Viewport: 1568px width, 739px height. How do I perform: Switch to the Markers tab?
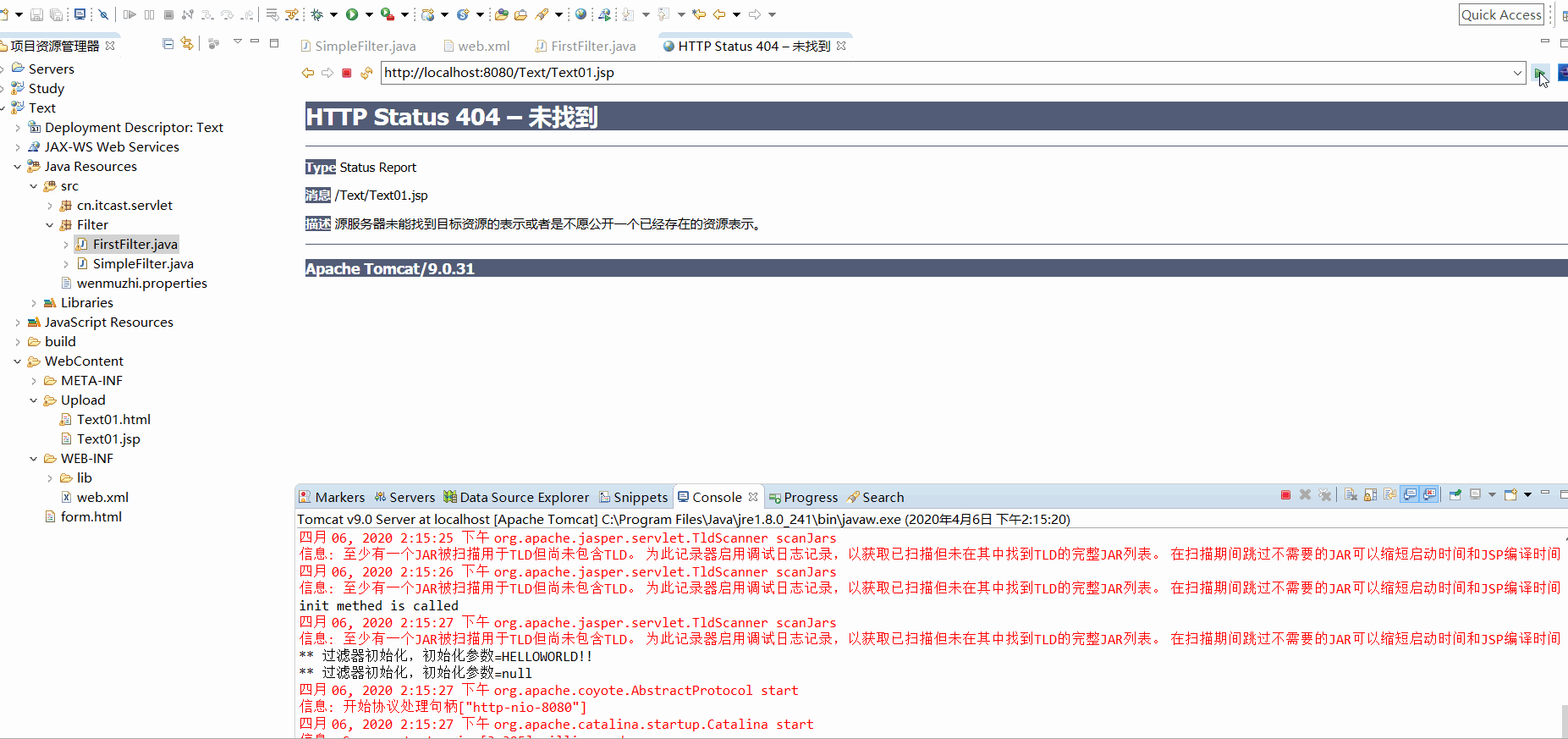click(332, 497)
